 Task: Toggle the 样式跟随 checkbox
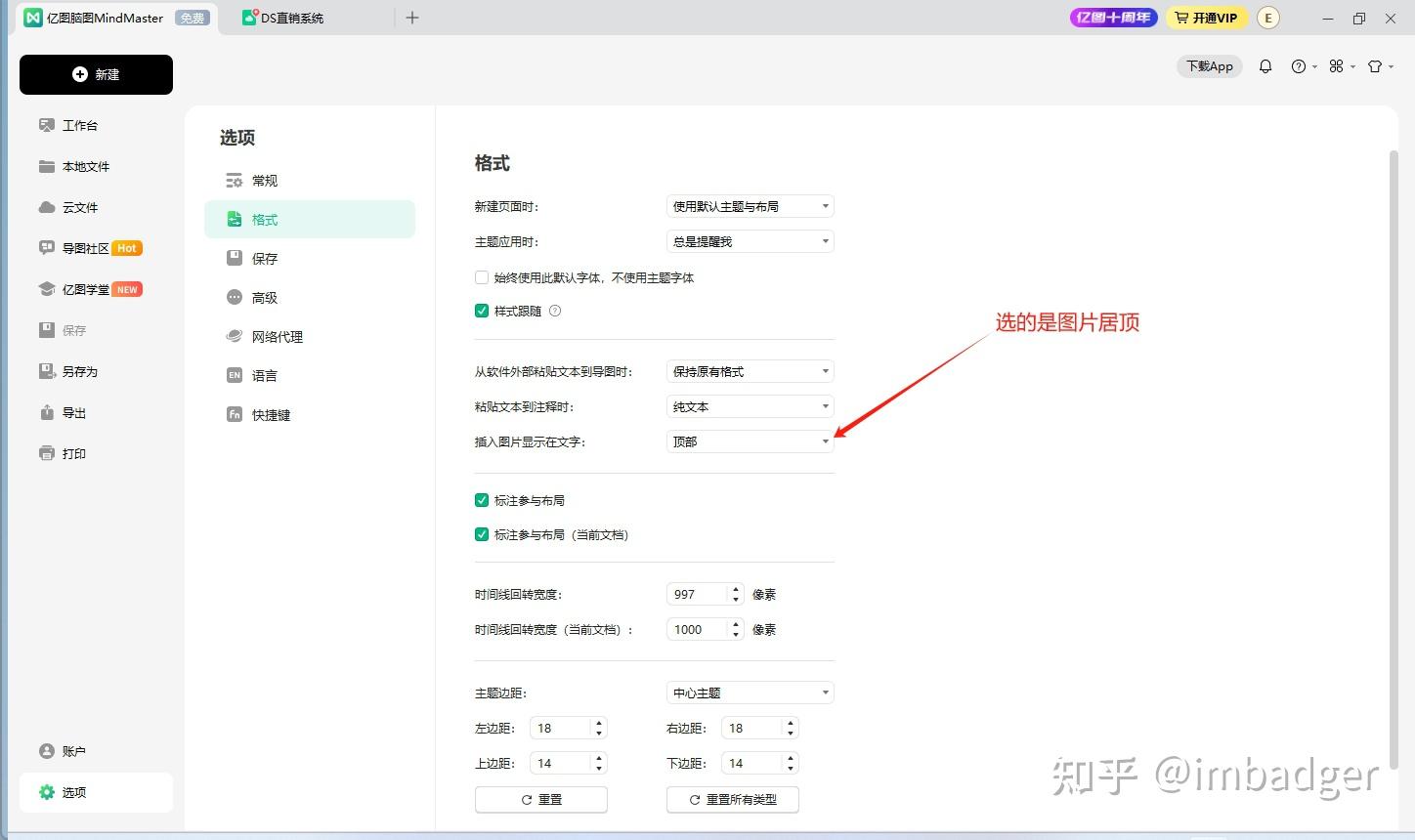482,311
